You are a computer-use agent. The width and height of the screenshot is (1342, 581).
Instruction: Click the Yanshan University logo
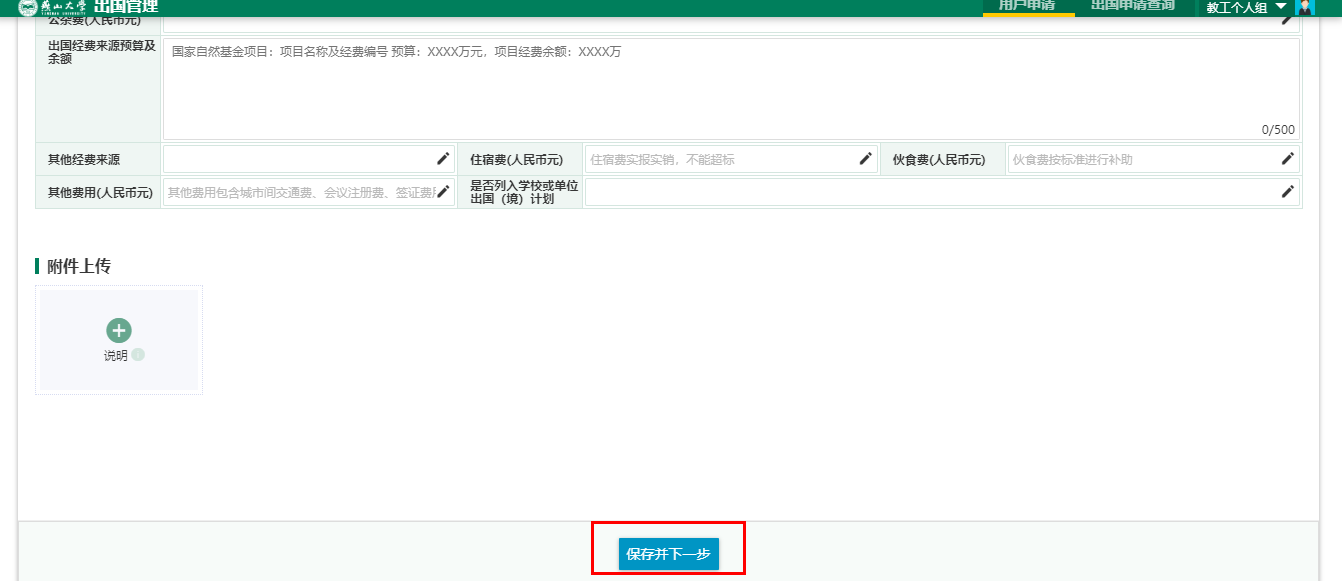(x=52, y=7)
